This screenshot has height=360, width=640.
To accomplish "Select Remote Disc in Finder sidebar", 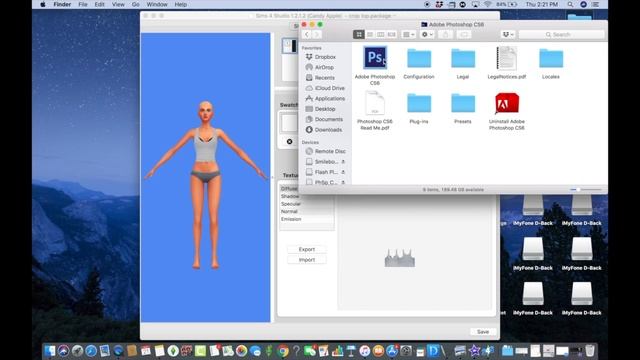I will [330, 151].
